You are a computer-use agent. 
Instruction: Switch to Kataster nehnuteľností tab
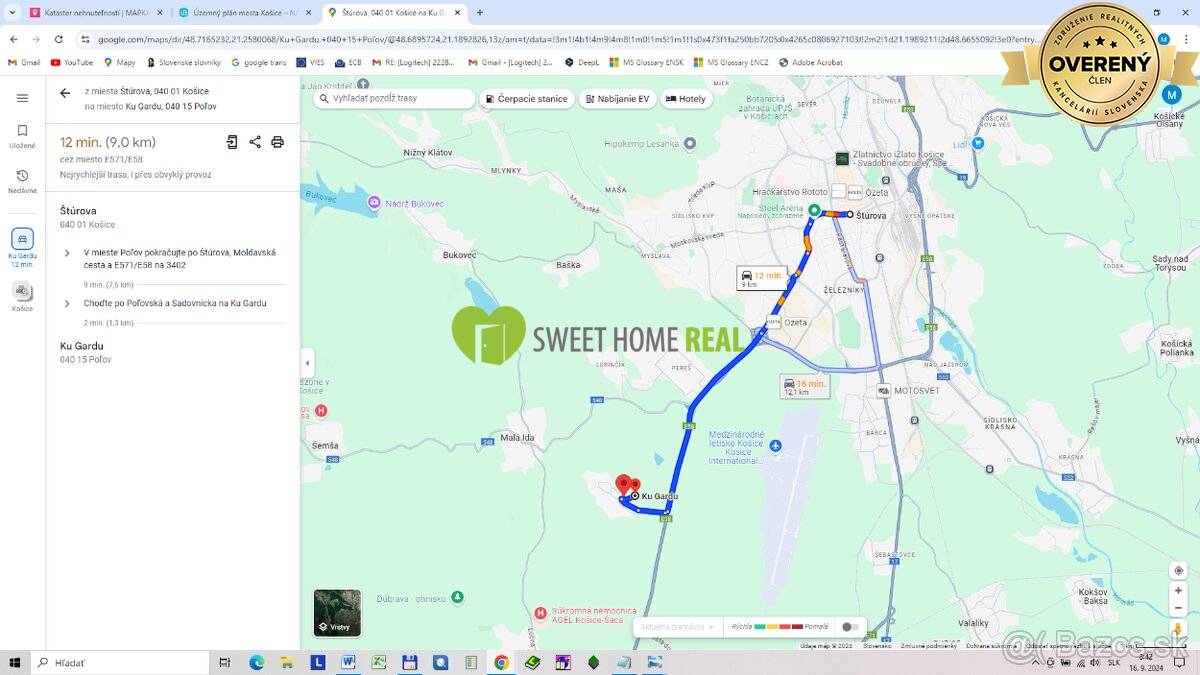tap(88, 13)
